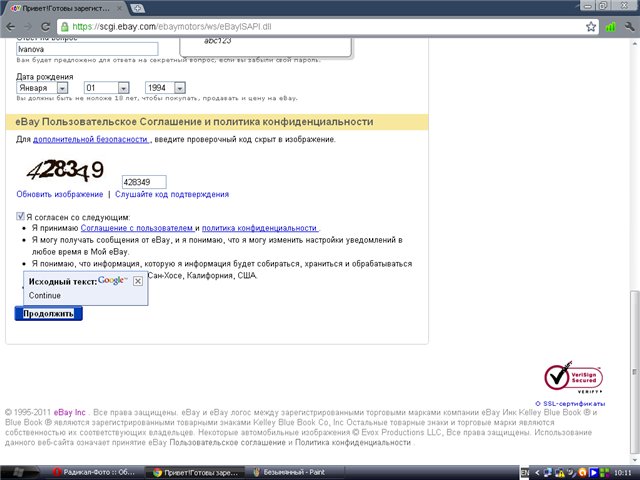Screen dimensions: 640x480
Task: Reload the page with the refresh icon
Action: (45, 27)
